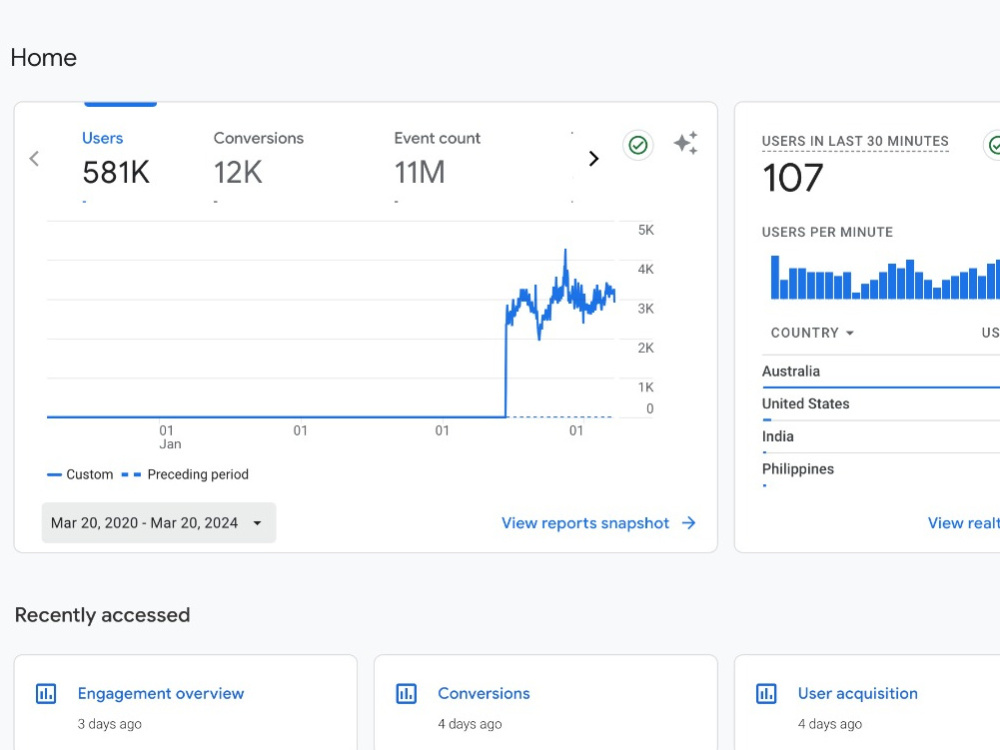1000x750 pixels.
Task: Click the Home page heading
Action: [43, 57]
